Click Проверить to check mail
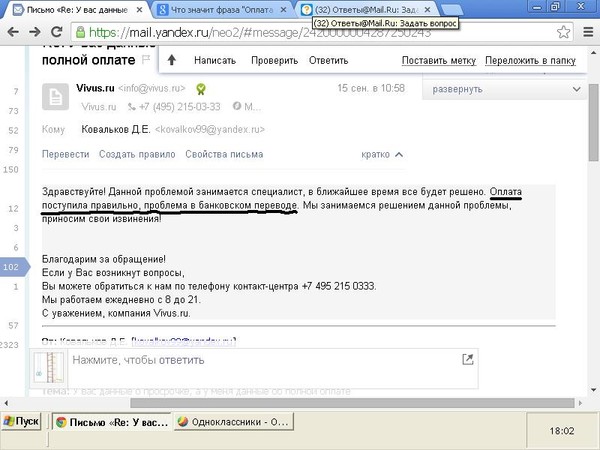Screen dimensions: 600x450 [274, 60]
